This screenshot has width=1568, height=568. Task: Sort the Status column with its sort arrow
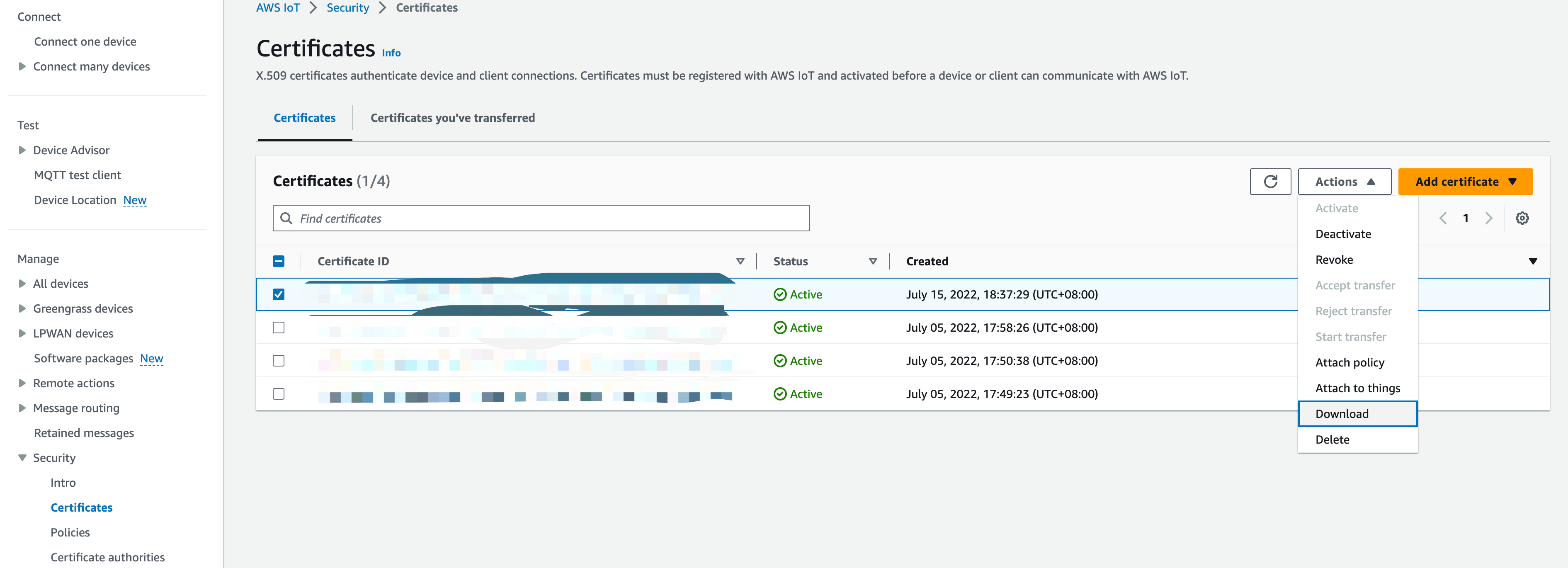tap(874, 260)
